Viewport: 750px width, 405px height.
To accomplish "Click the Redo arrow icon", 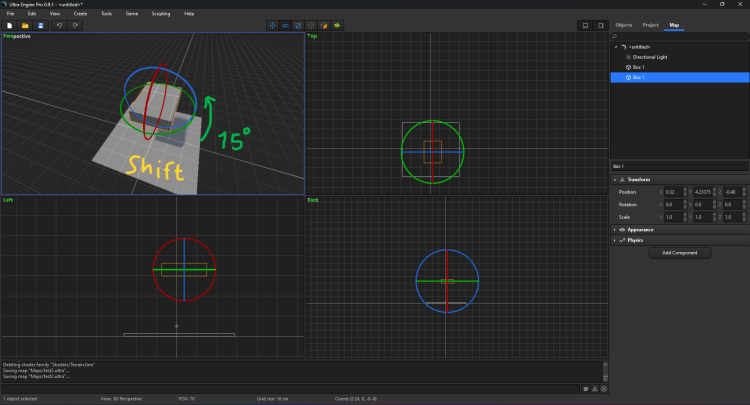I will coord(76,25).
